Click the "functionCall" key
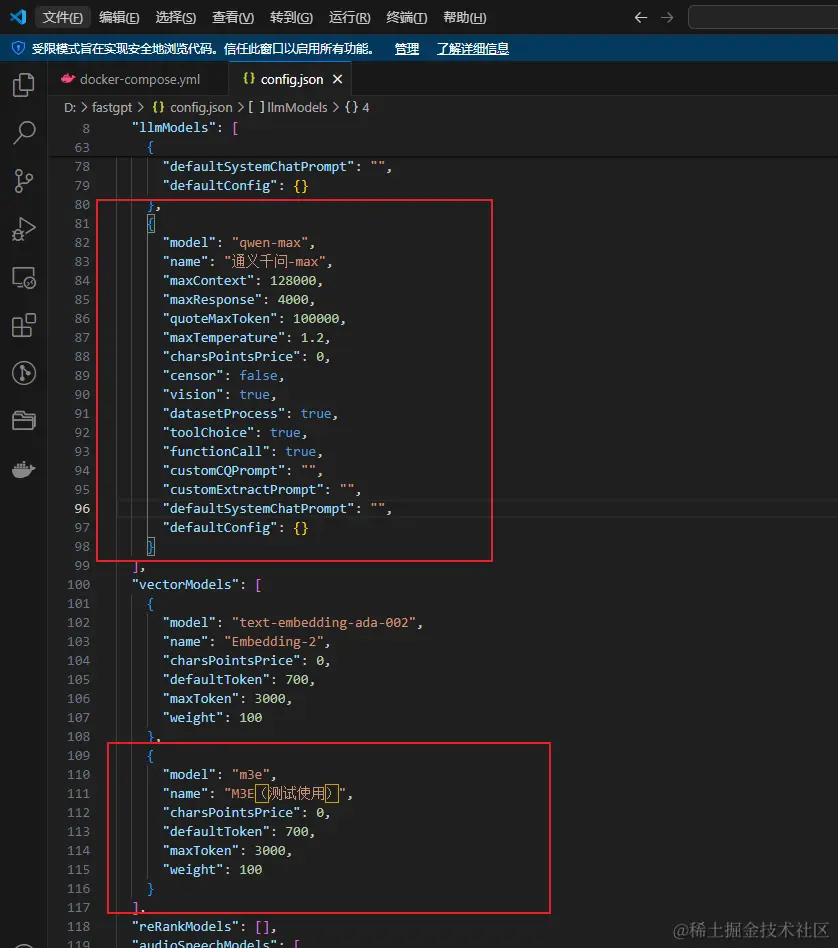 216,452
